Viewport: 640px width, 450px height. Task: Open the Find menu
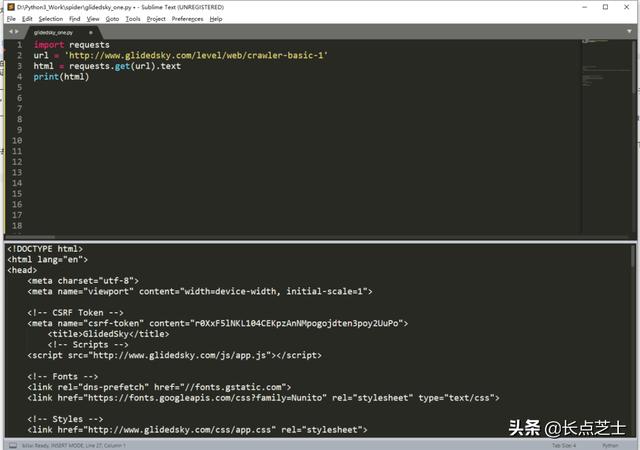coord(75,19)
